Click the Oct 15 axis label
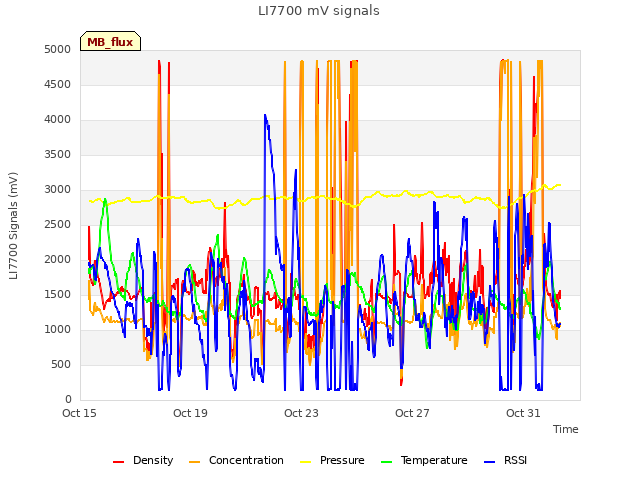This screenshot has height=480, width=640. point(79,413)
